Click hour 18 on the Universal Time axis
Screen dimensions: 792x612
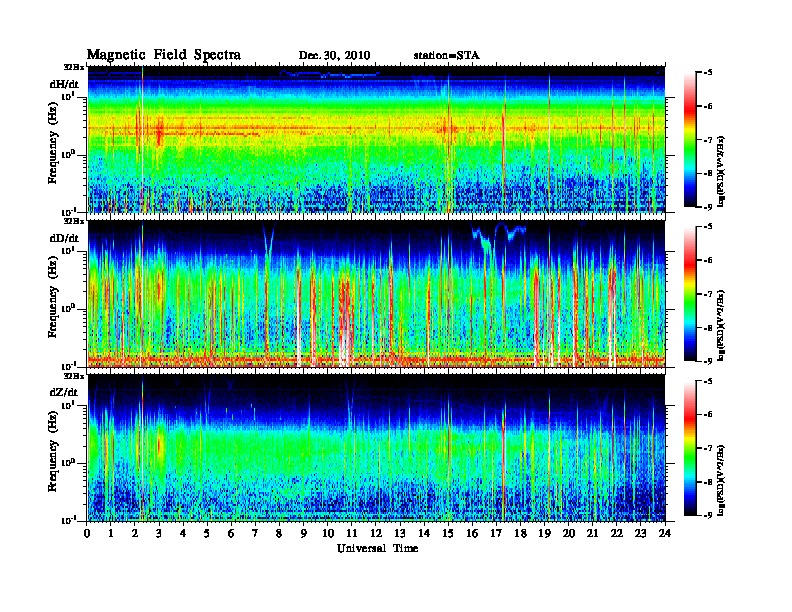point(520,533)
